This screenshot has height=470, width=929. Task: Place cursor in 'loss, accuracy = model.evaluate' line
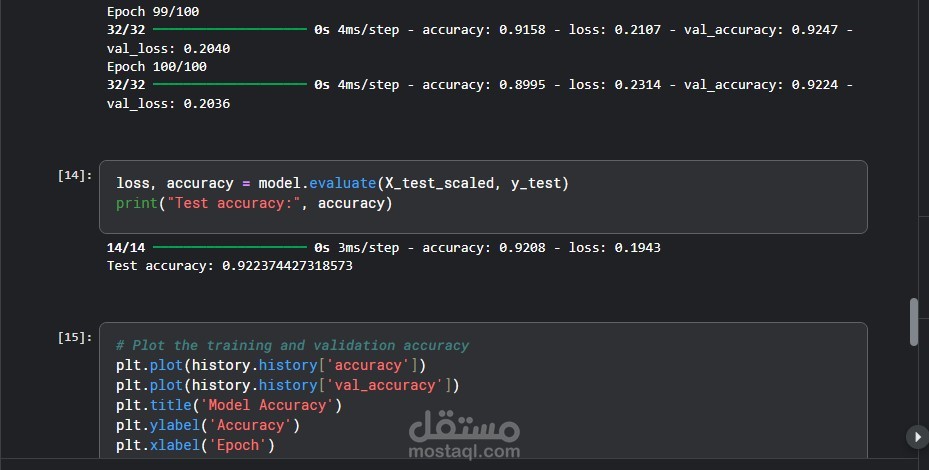coord(342,183)
